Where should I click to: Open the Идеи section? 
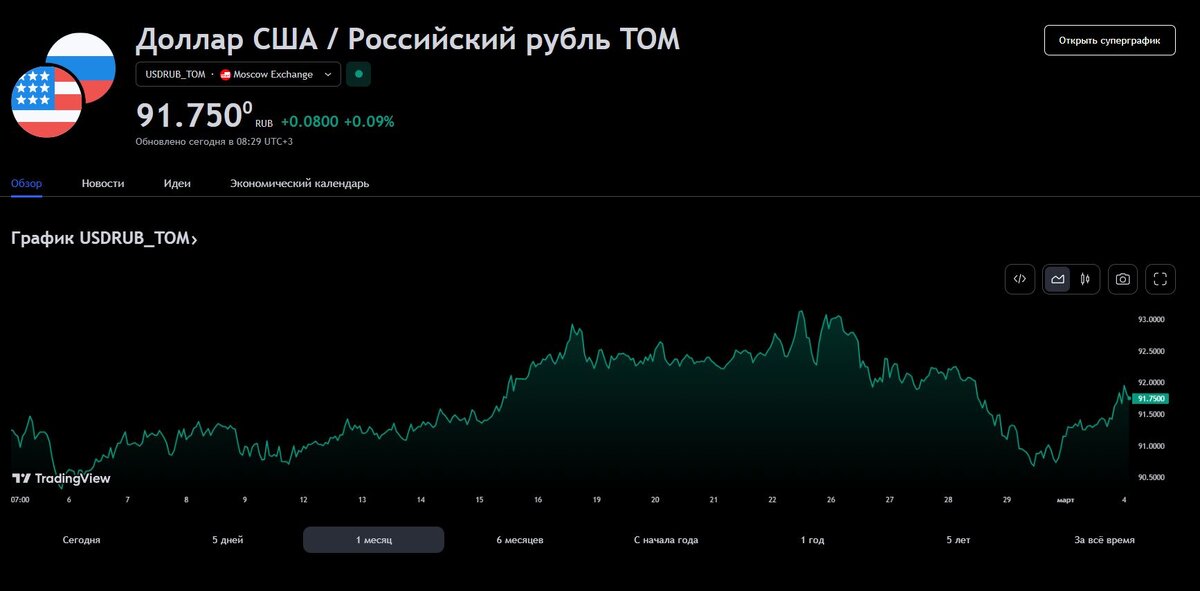click(177, 183)
